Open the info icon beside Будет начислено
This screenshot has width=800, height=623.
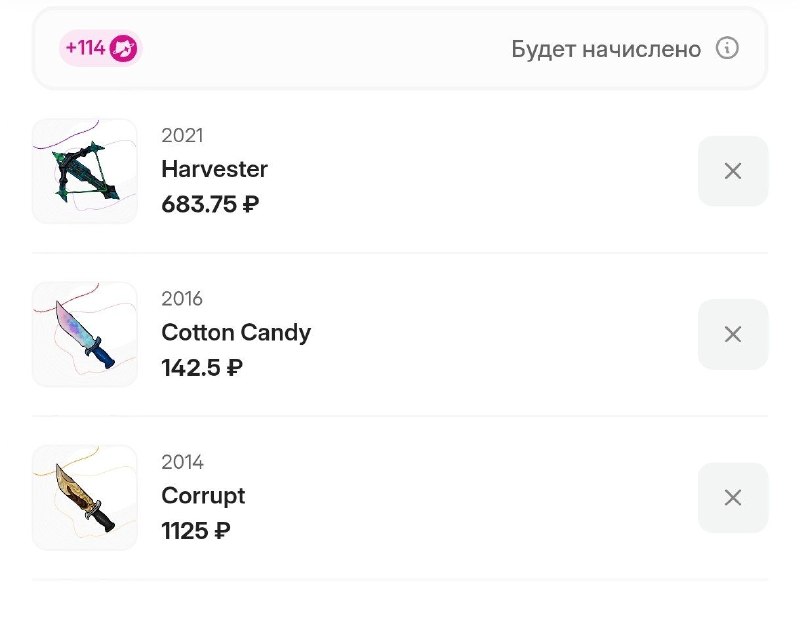point(727,48)
